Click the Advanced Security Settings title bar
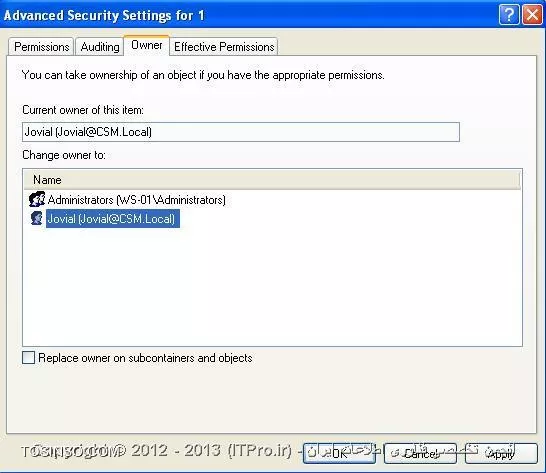 click(x=244, y=15)
